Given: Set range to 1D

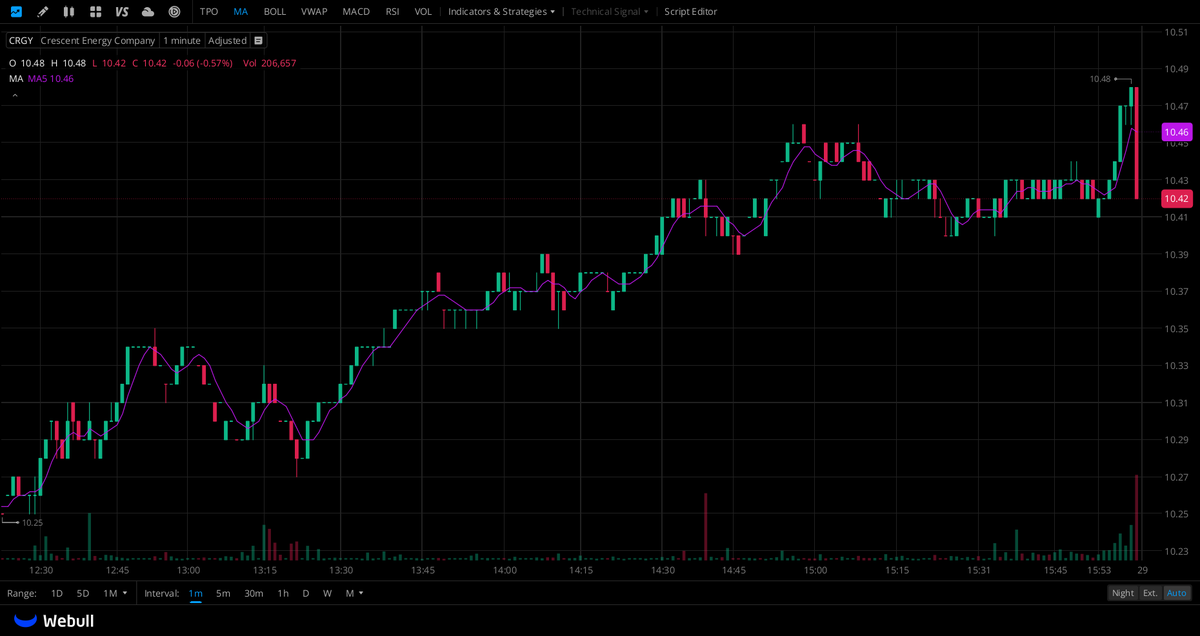Looking at the screenshot, I should click(57, 593).
